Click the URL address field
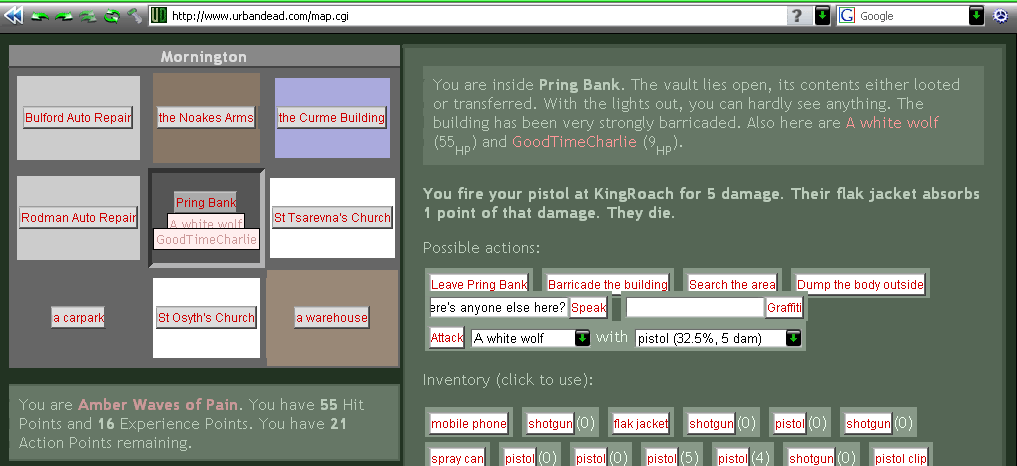This screenshot has height=466, width=1017. (x=477, y=16)
